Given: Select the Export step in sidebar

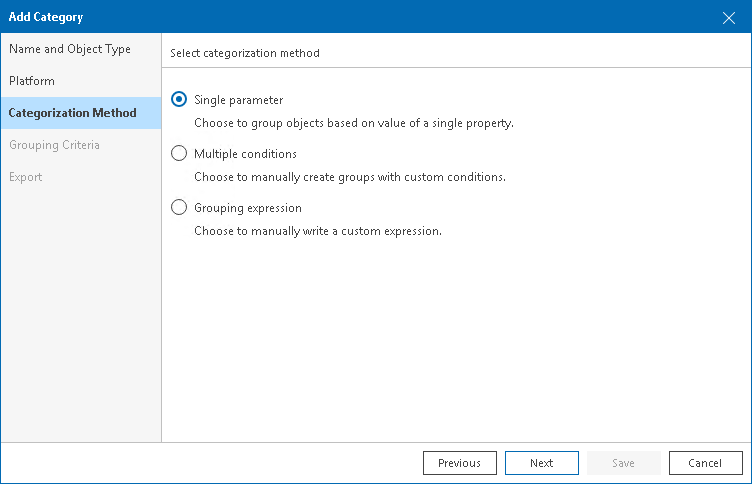Looking at the screenshot, I should [26, 177].
